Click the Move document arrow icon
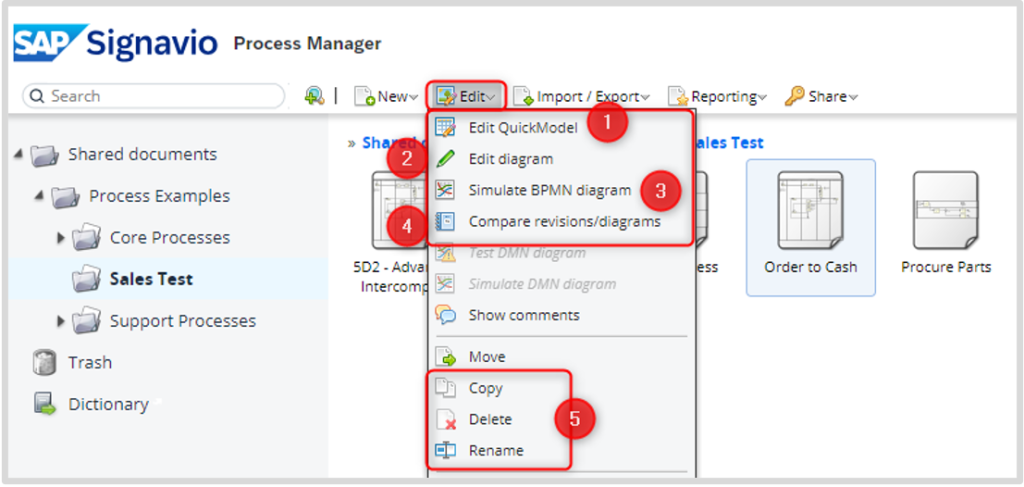The height and width of the screenshot is (487, 1024). (445, 357)
